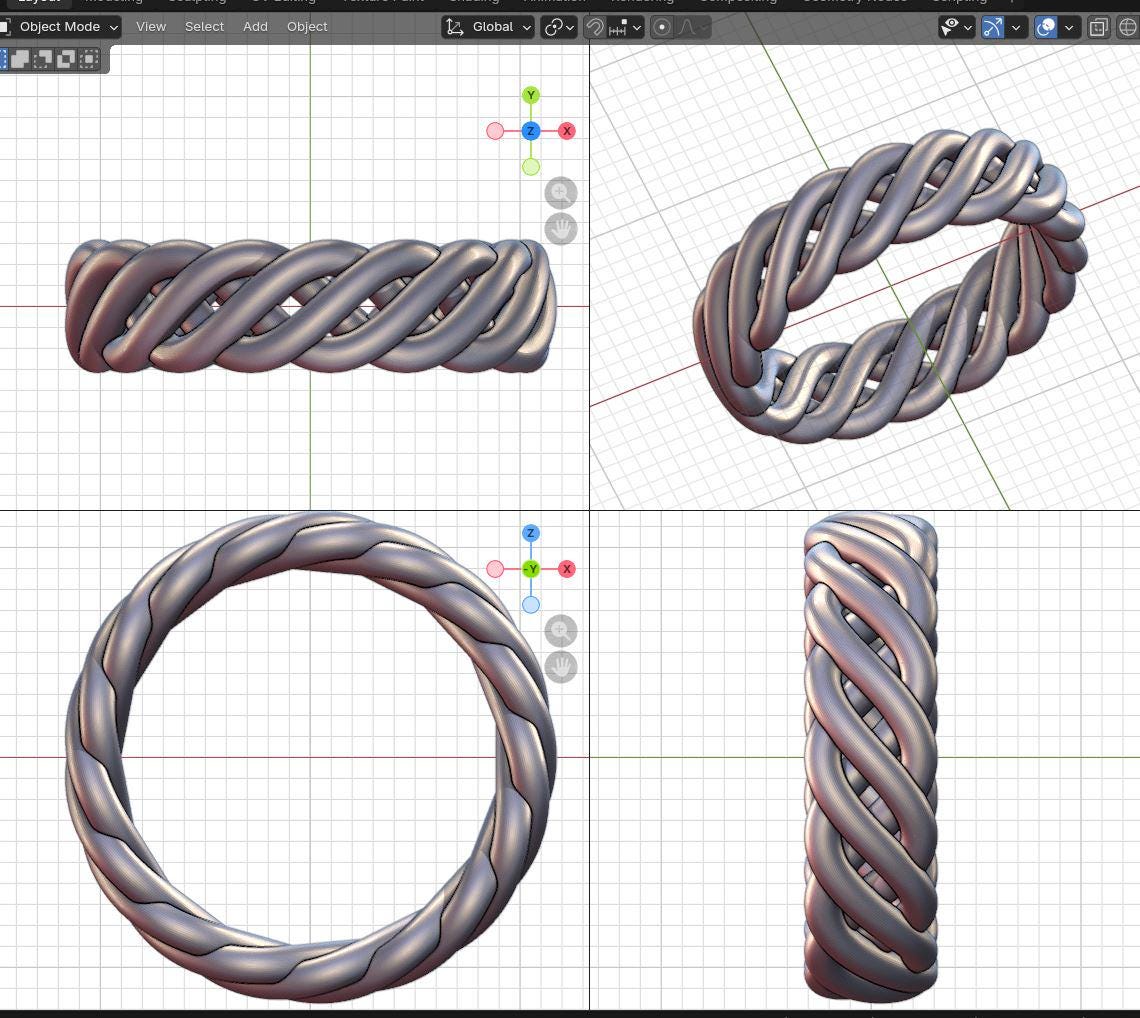Toggle proportional editing
This screenshot has width=1140, height=1018.
662,28
